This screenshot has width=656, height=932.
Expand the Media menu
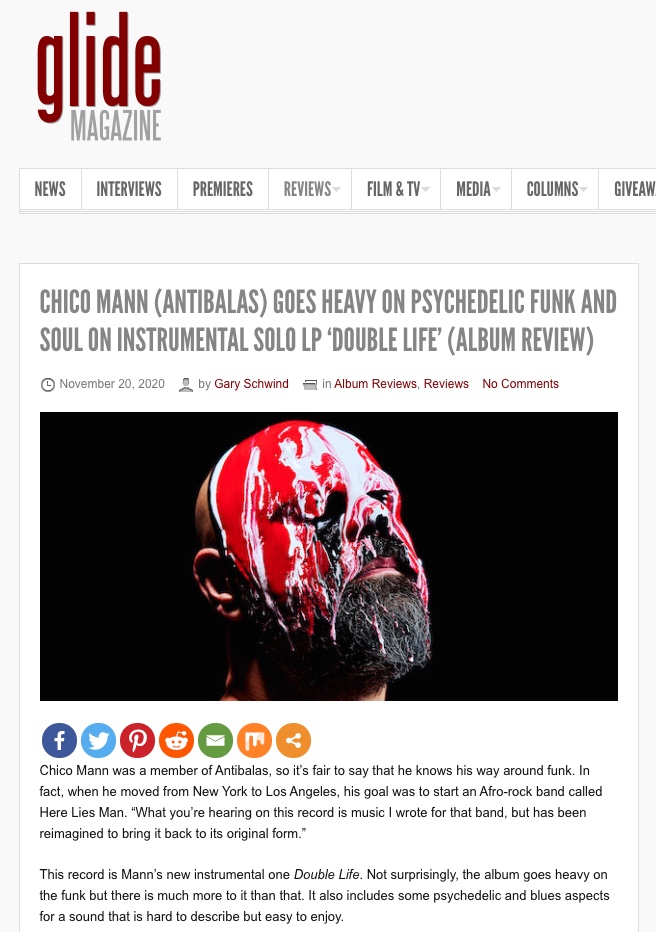click(476, 189)
